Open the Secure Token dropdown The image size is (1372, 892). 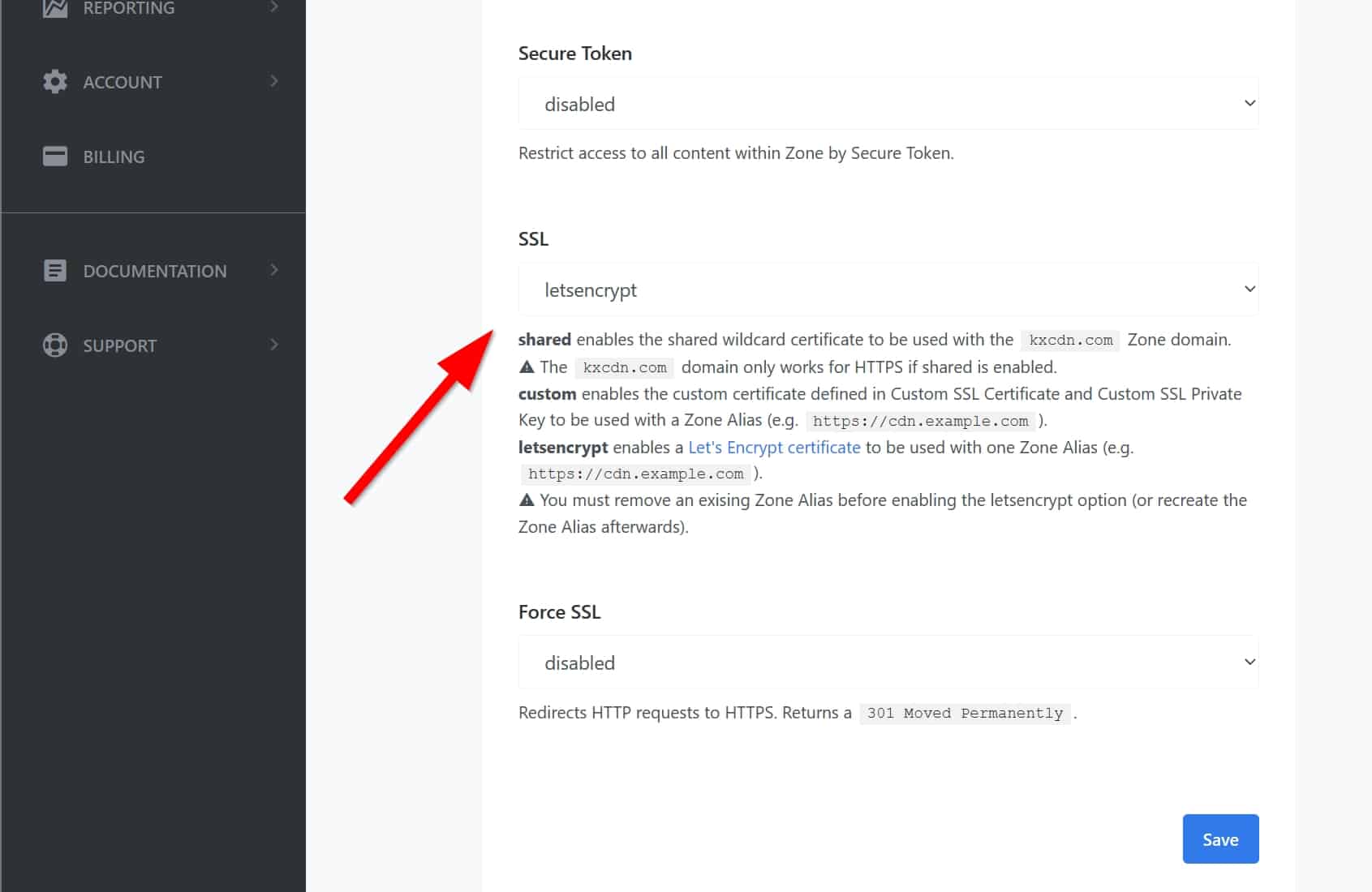point(888,104)
